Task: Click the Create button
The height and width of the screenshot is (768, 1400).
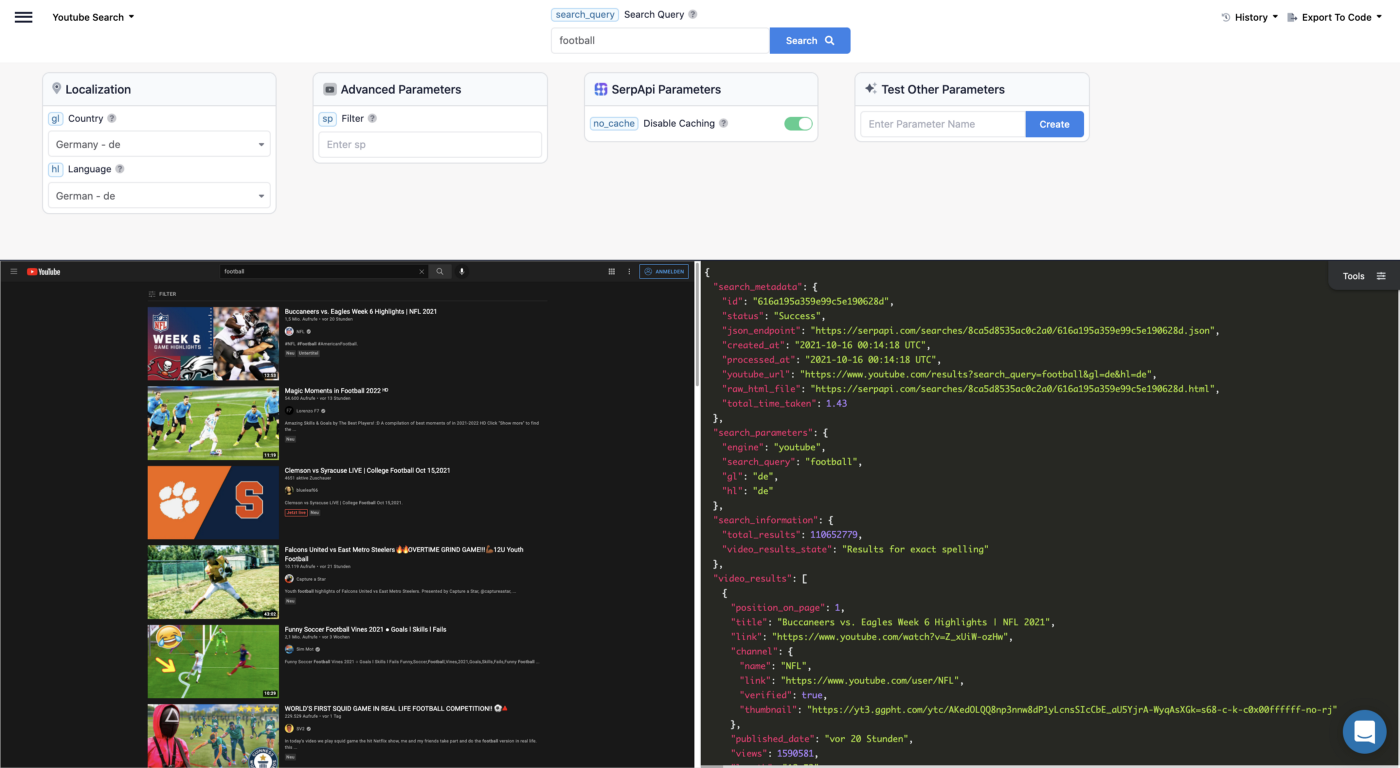Action: coord(1054,124)
